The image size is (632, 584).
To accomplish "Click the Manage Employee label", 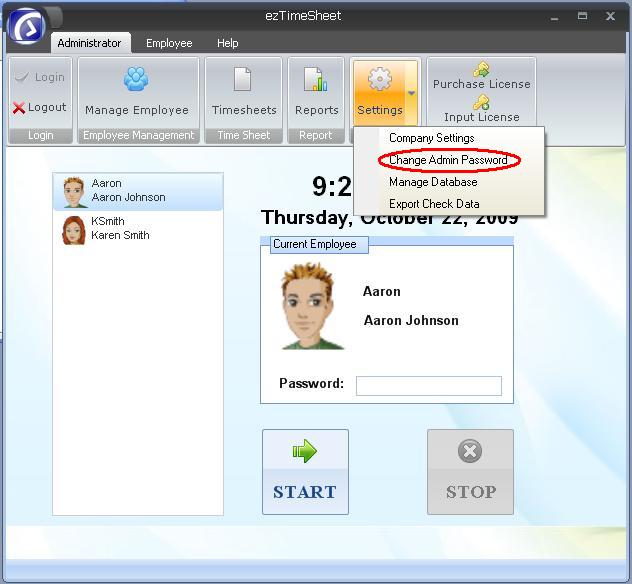I will [137, 110].
